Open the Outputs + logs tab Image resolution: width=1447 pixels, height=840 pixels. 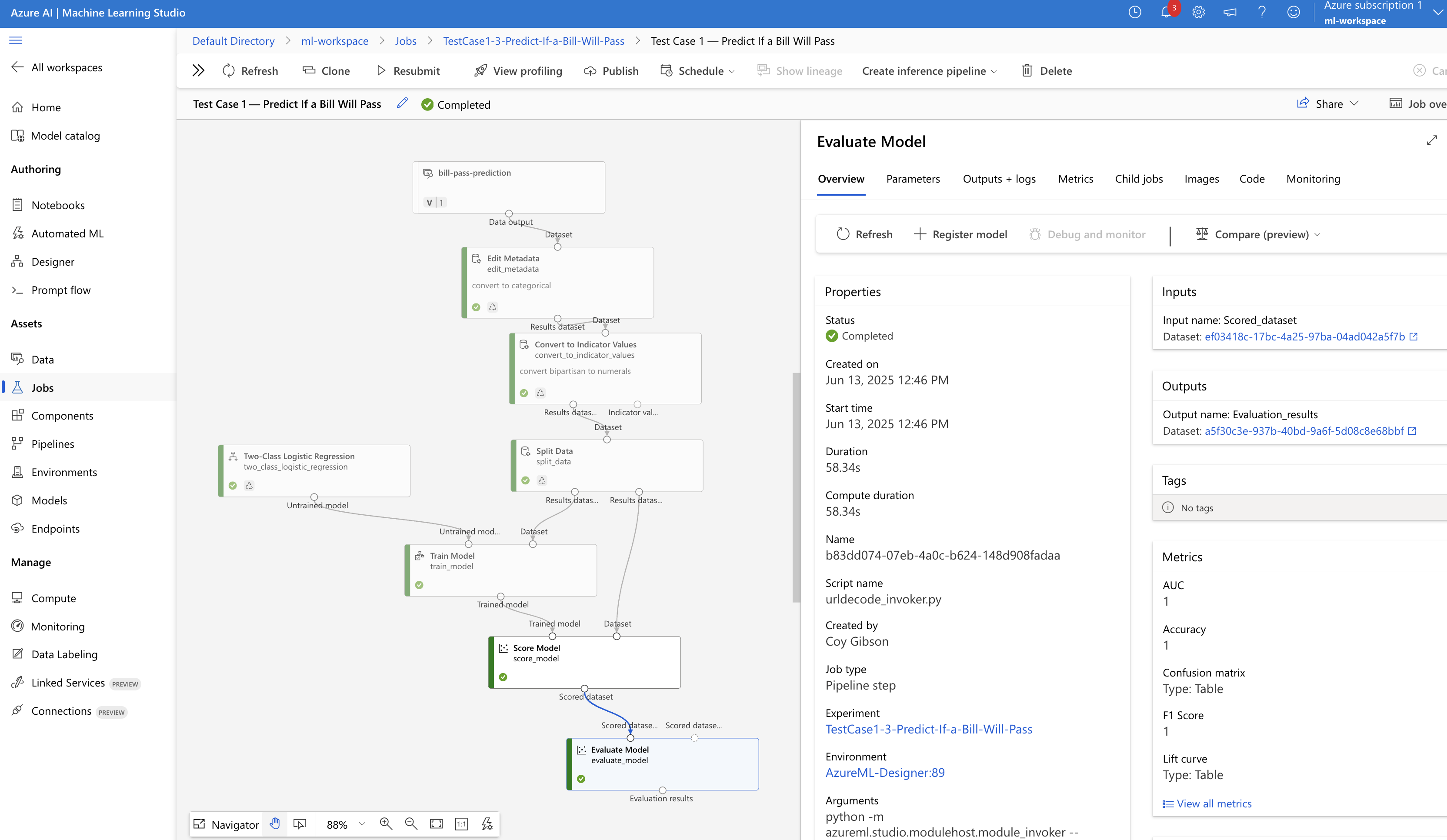coord(999,179)
